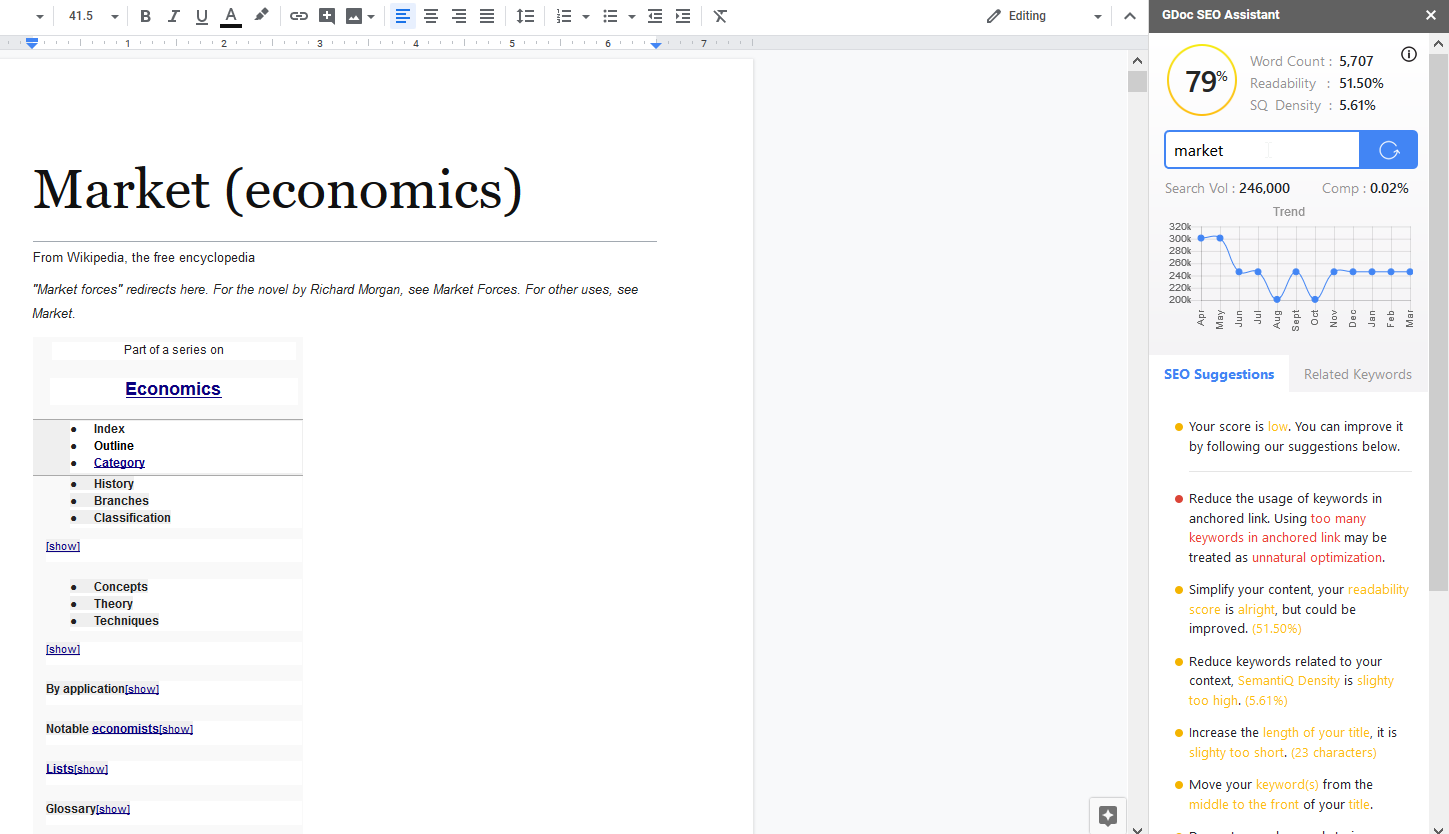This screenshot has height=834, width=1449.
Task: Click the document vertical scrollbar thumb
Action: click(x=1137, y=81)
